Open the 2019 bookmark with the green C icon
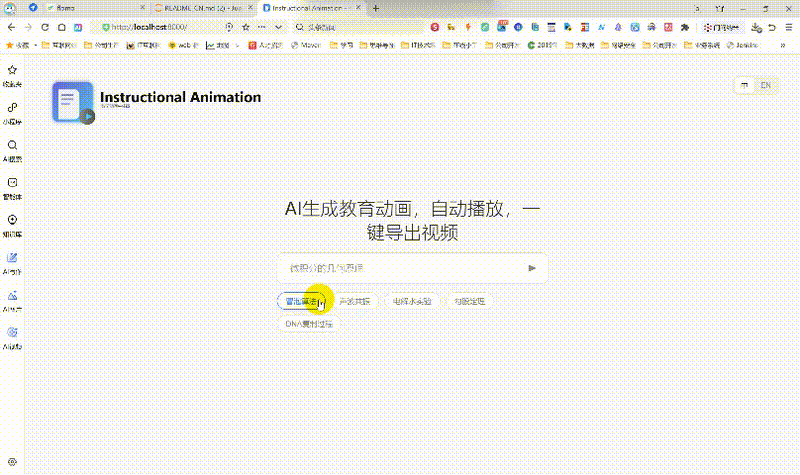The height and width of the screenshot is (475, 800). click(542, 45)
